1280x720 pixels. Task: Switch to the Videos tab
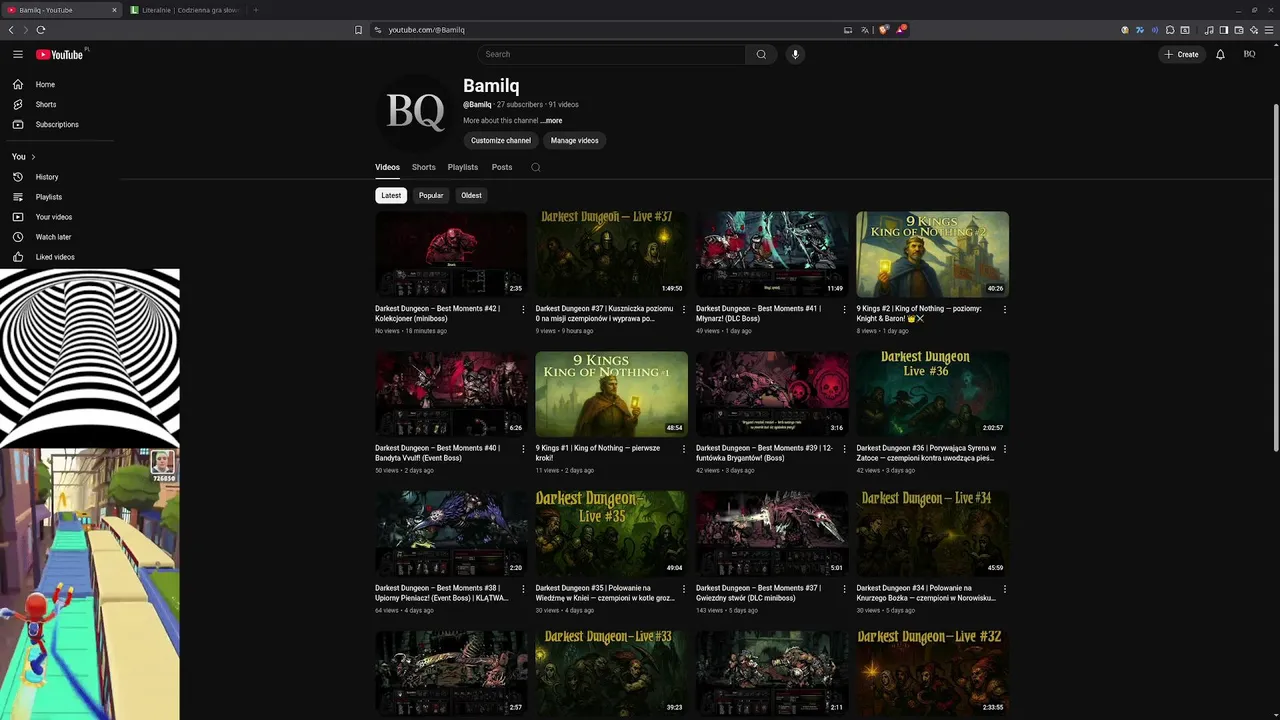(x=387, y=167)
